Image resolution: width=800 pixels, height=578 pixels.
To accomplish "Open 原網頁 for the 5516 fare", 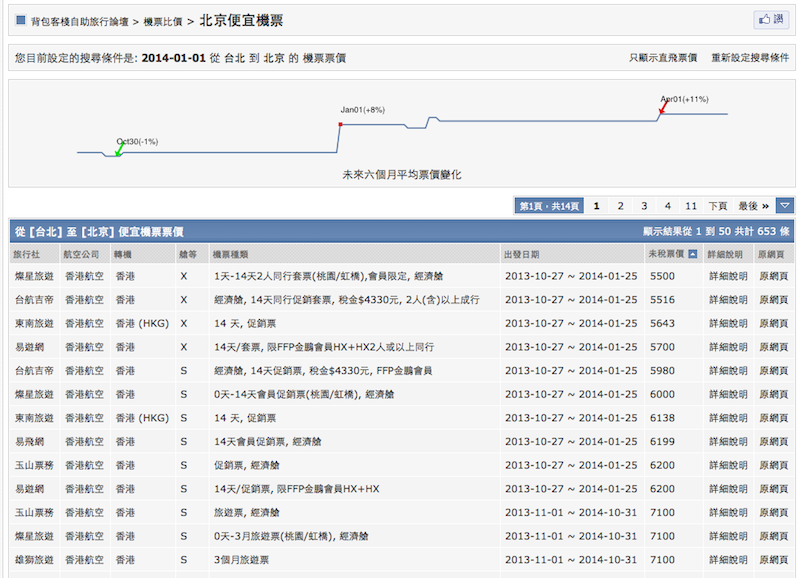I will pyautogui.click(x=773, y=299).
